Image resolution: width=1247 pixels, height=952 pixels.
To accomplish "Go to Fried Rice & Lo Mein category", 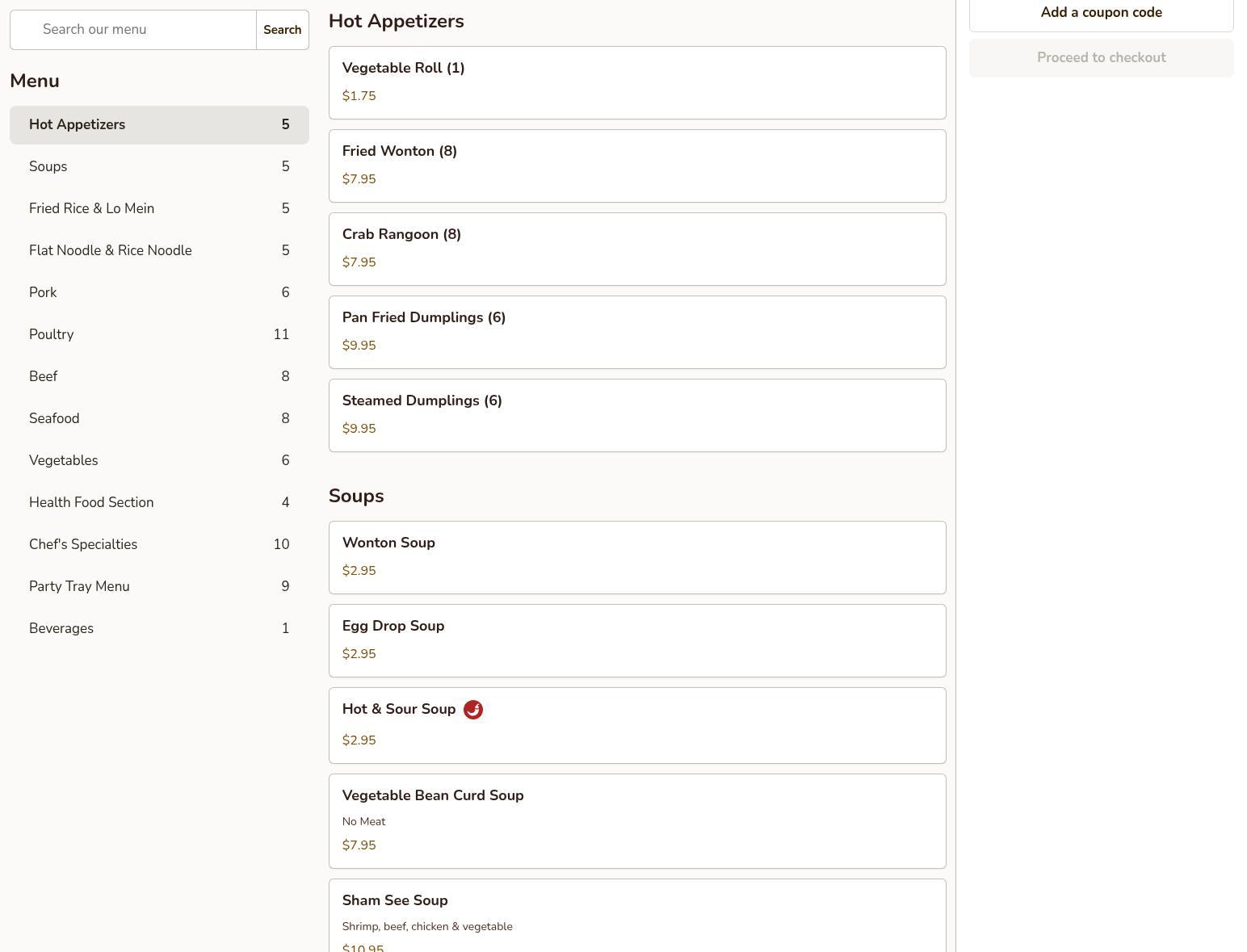I will point(159,209).
